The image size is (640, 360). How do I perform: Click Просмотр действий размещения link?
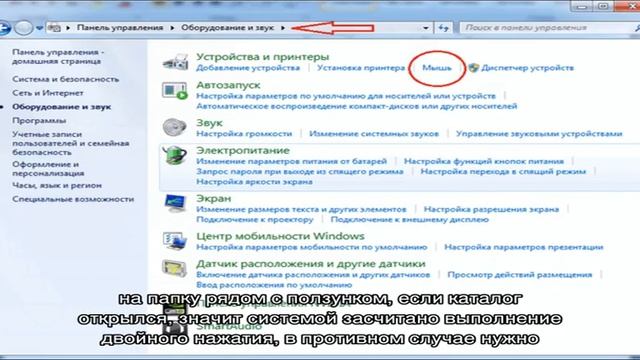point(520,275)
